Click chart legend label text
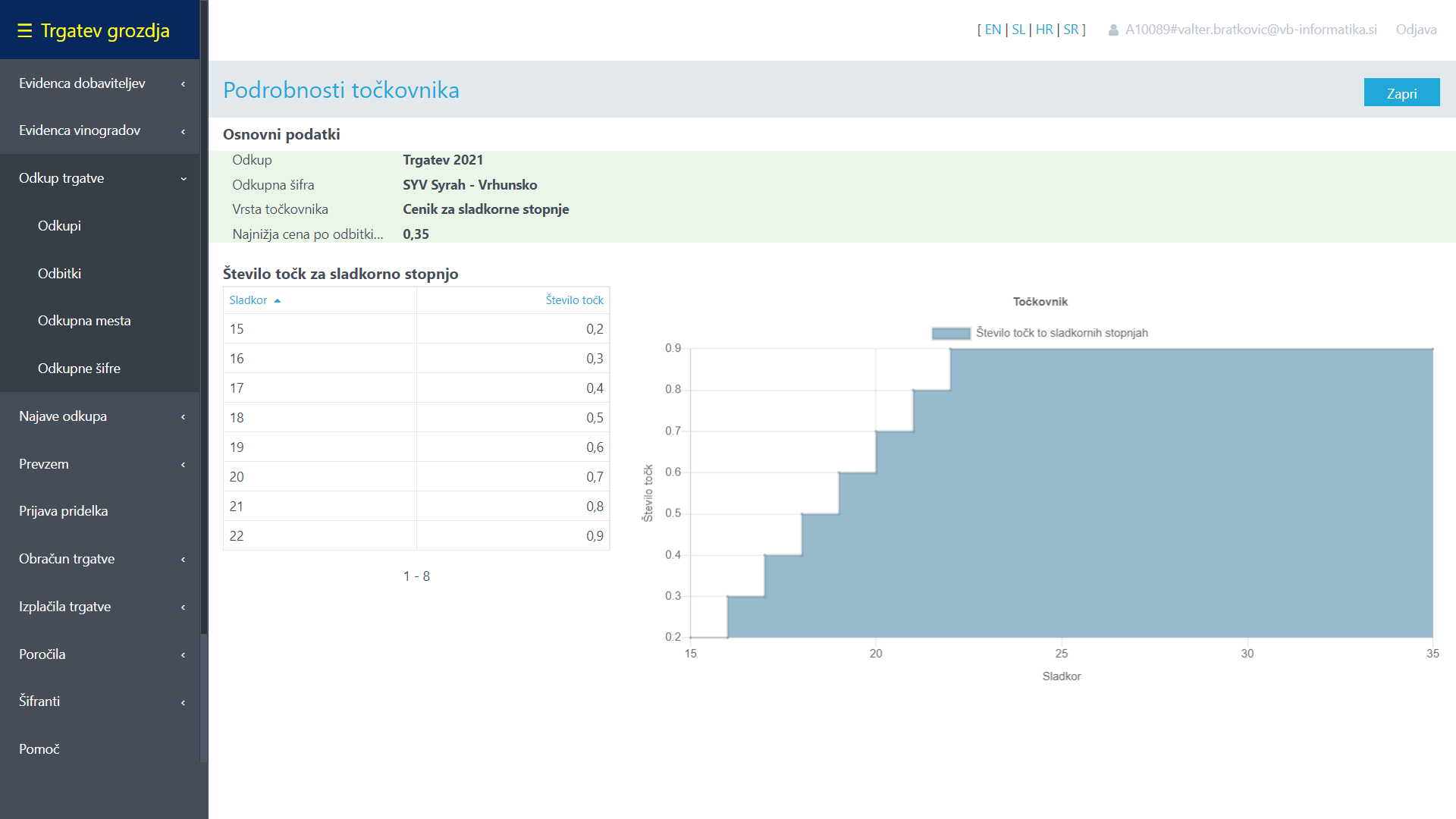Screen dimensions: 1456x819 coord(1062,333)
